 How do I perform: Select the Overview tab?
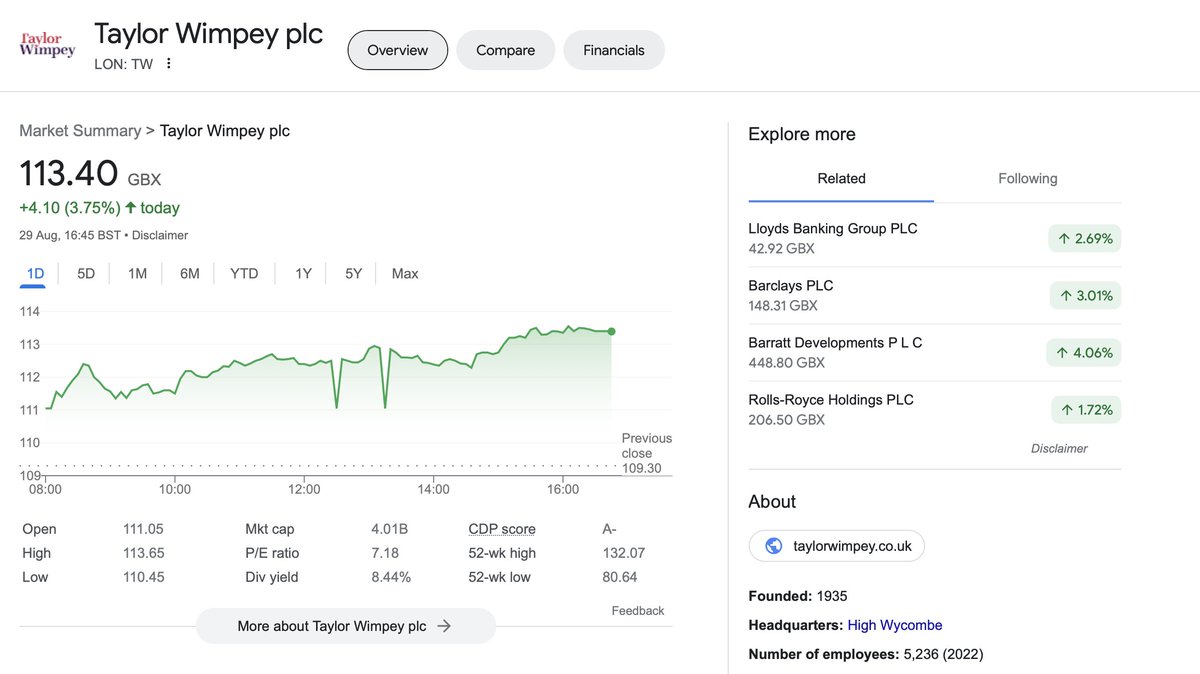(x=397, y=50)
